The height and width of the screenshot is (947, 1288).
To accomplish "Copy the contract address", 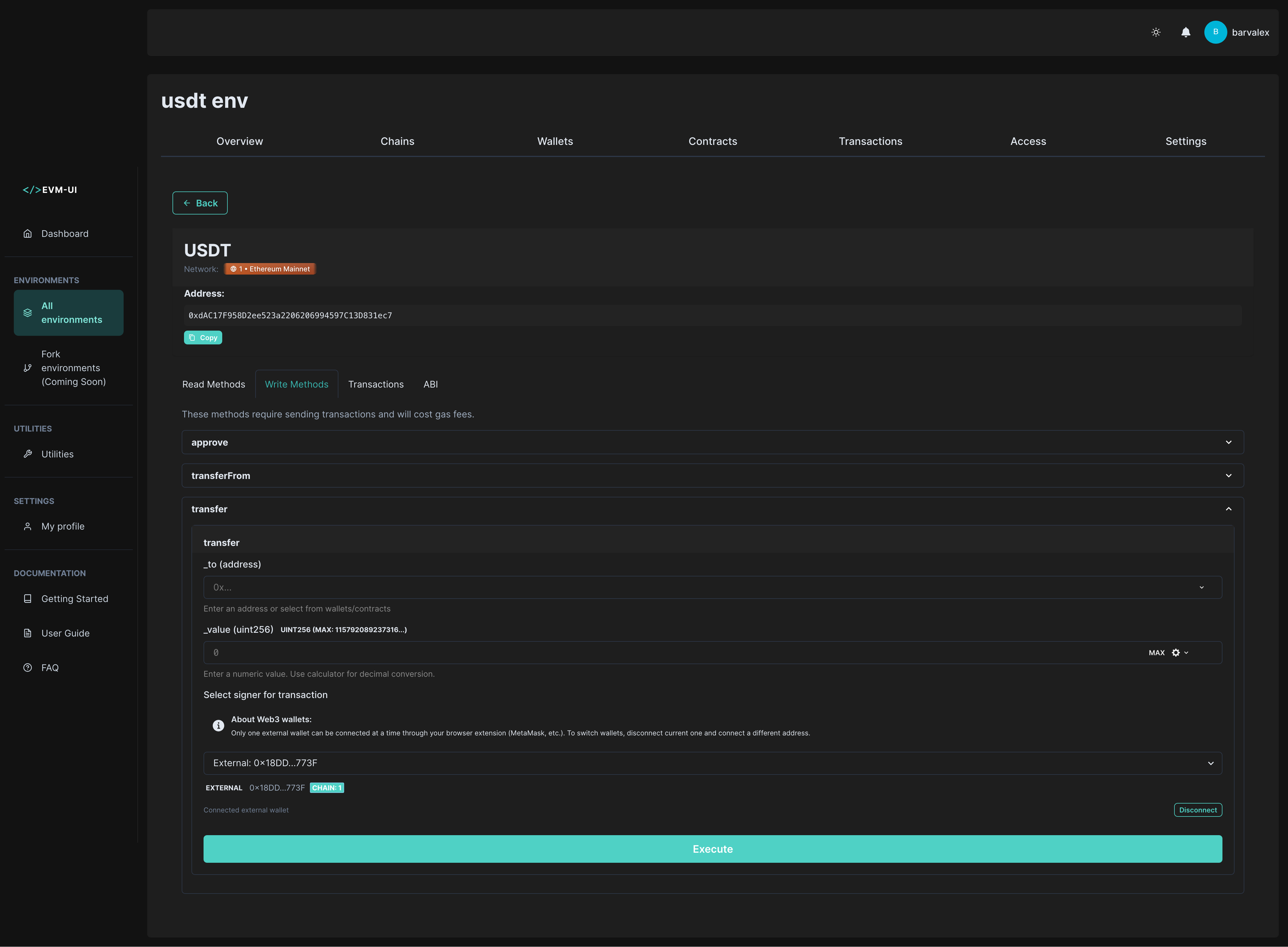I will point(203,338).
